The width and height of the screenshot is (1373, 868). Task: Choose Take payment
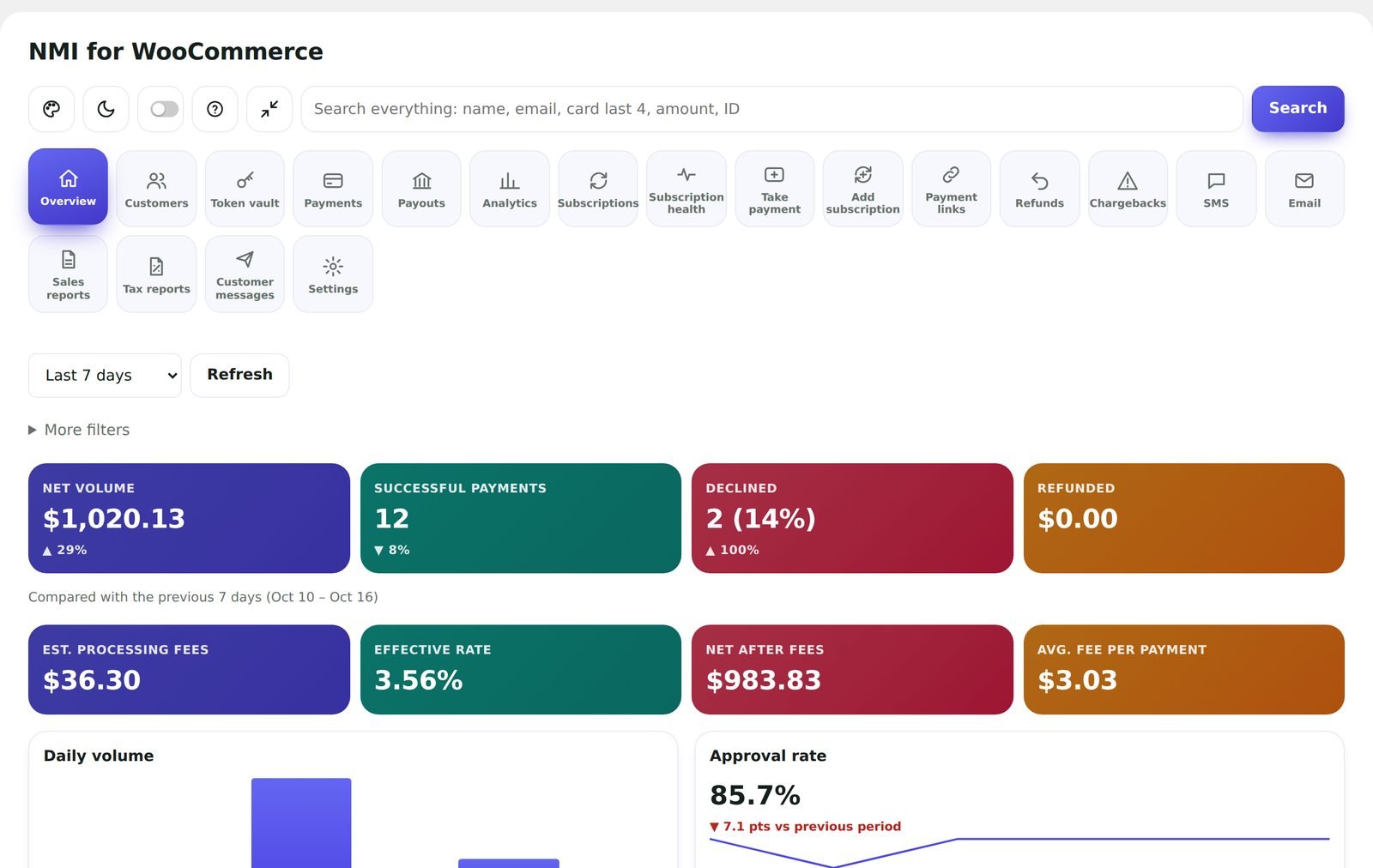[x=775, y=189]
